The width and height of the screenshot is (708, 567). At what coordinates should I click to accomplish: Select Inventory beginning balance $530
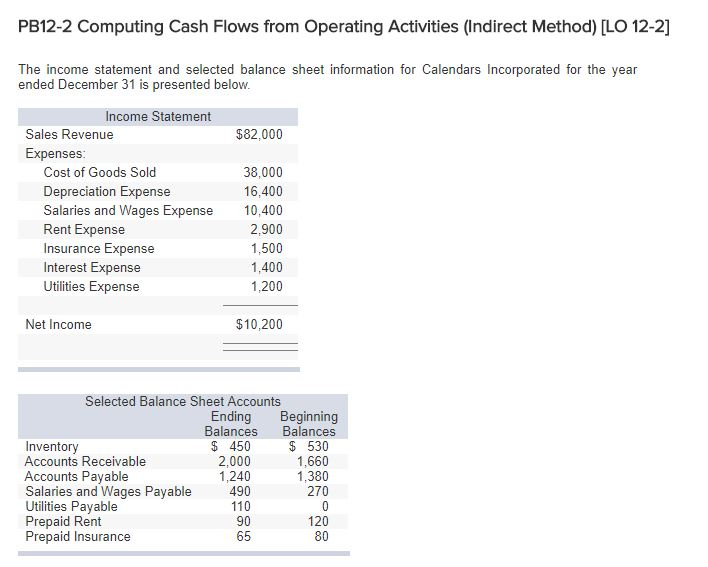coord(309,446)
